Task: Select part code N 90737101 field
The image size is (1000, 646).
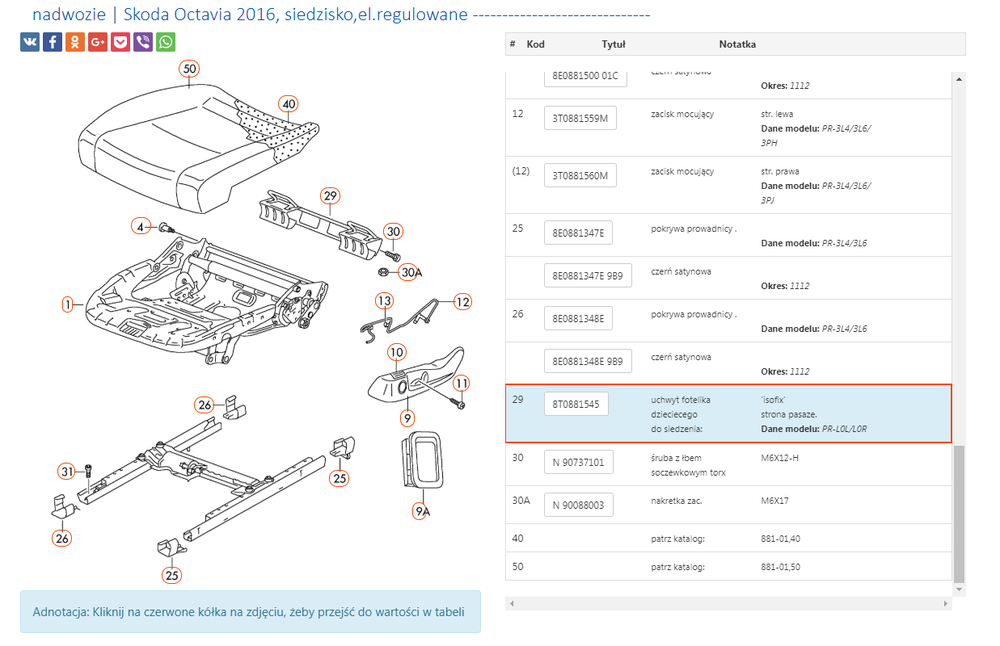Action: click(578, 462)
